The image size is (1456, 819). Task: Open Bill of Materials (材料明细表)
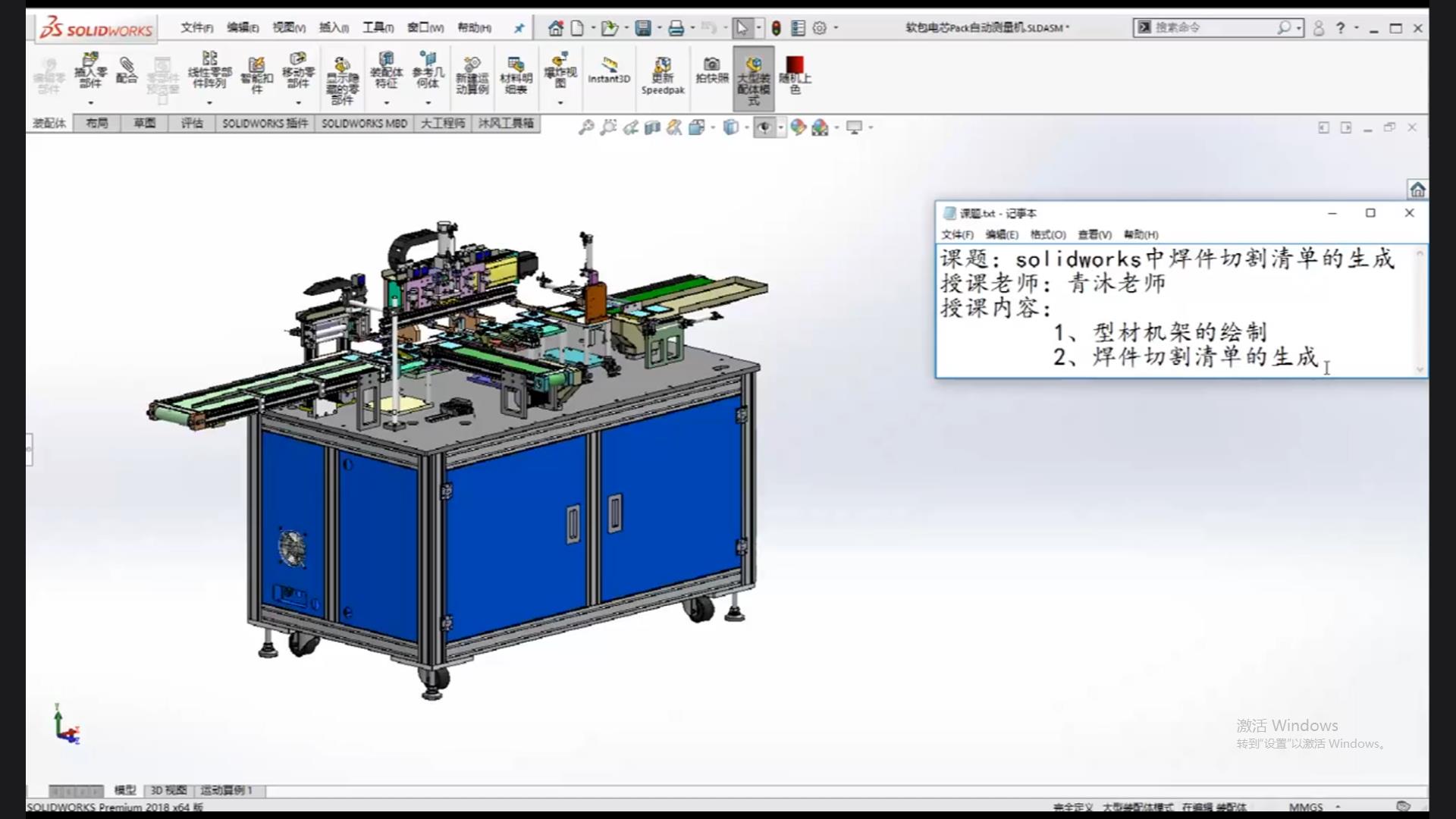[516, 75]
